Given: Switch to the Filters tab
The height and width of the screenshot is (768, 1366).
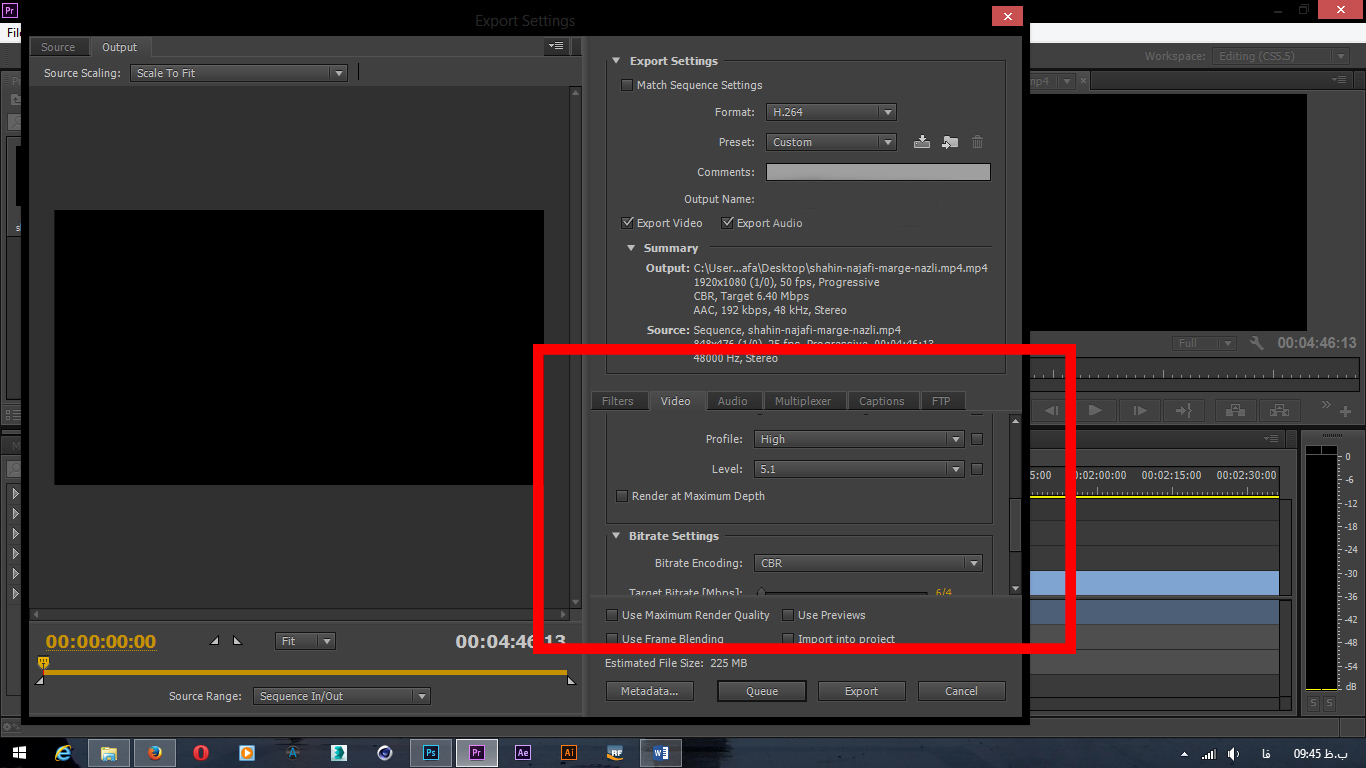Looking at the screenshot, I should point(618,401).
